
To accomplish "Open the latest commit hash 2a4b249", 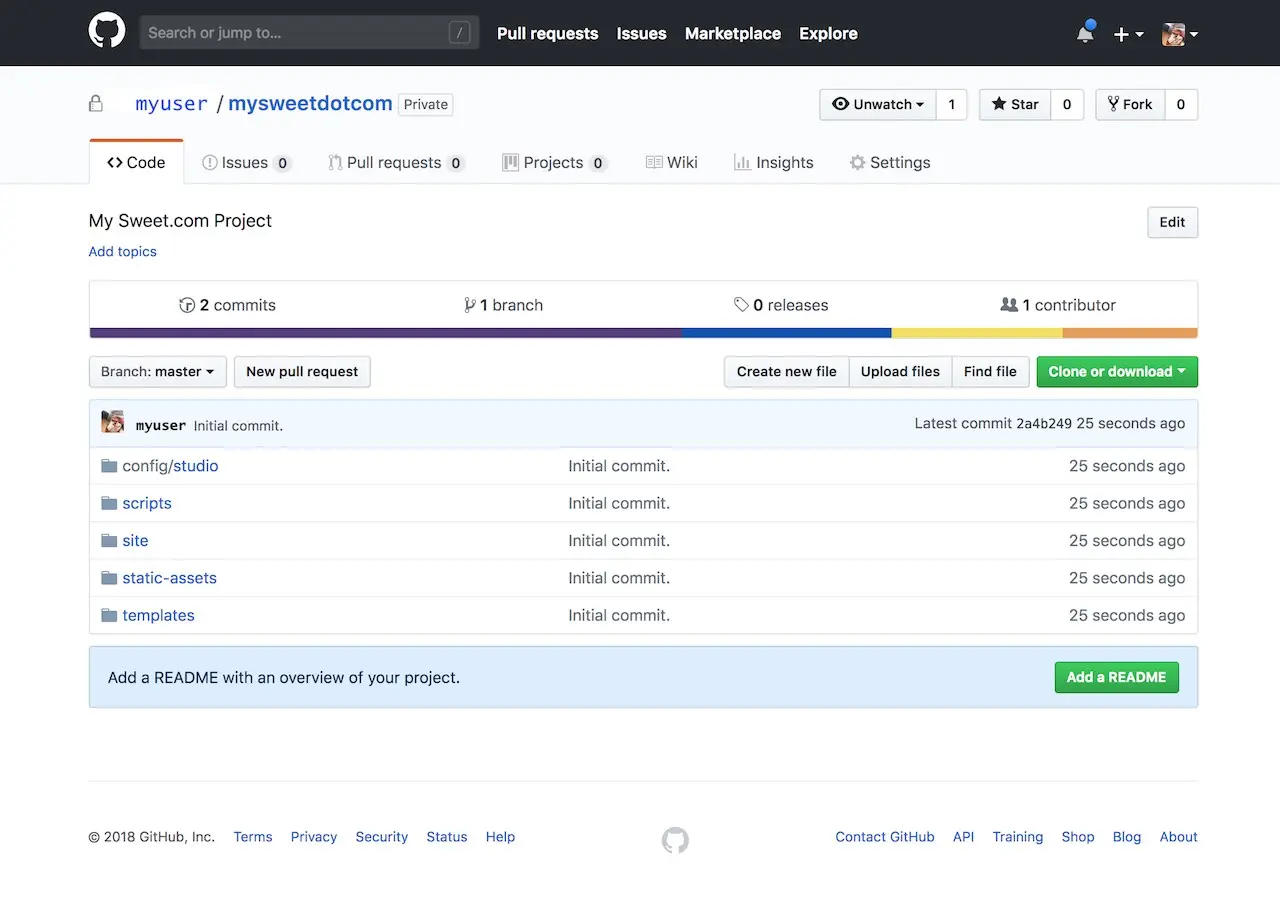I will (x=1044, y=423).
